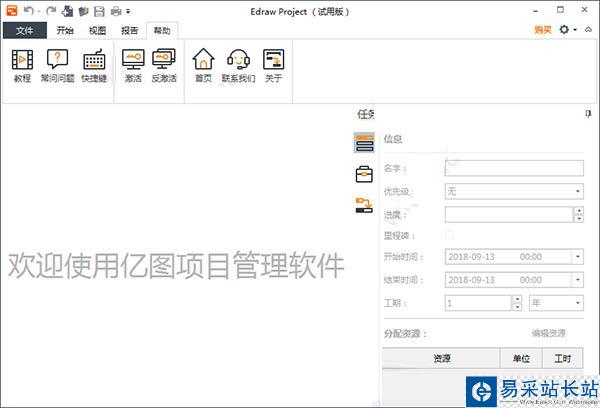
Task: Open the 关于 about icon
Action: pyautogui.click(x=273, y=59)
